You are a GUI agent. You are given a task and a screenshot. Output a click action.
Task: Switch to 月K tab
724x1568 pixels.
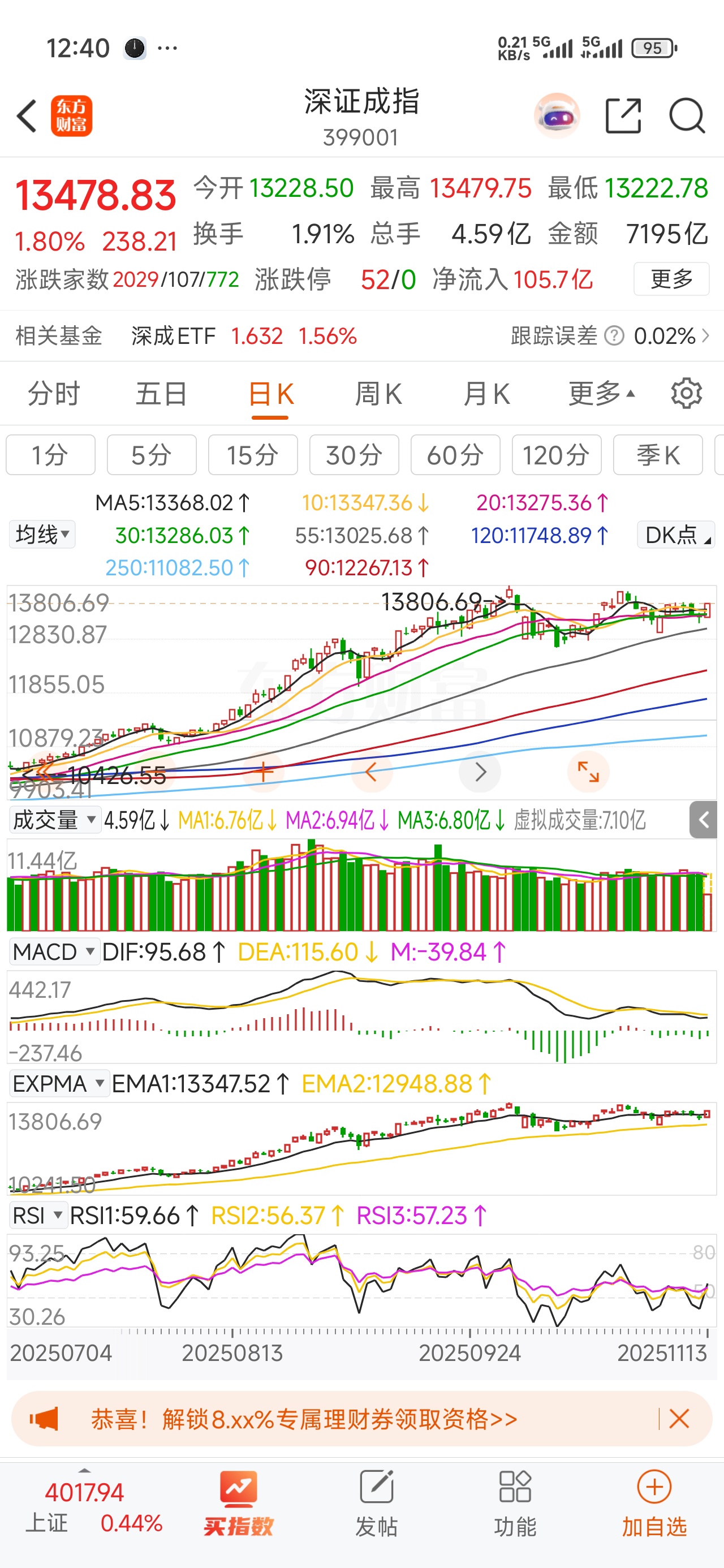486,394
